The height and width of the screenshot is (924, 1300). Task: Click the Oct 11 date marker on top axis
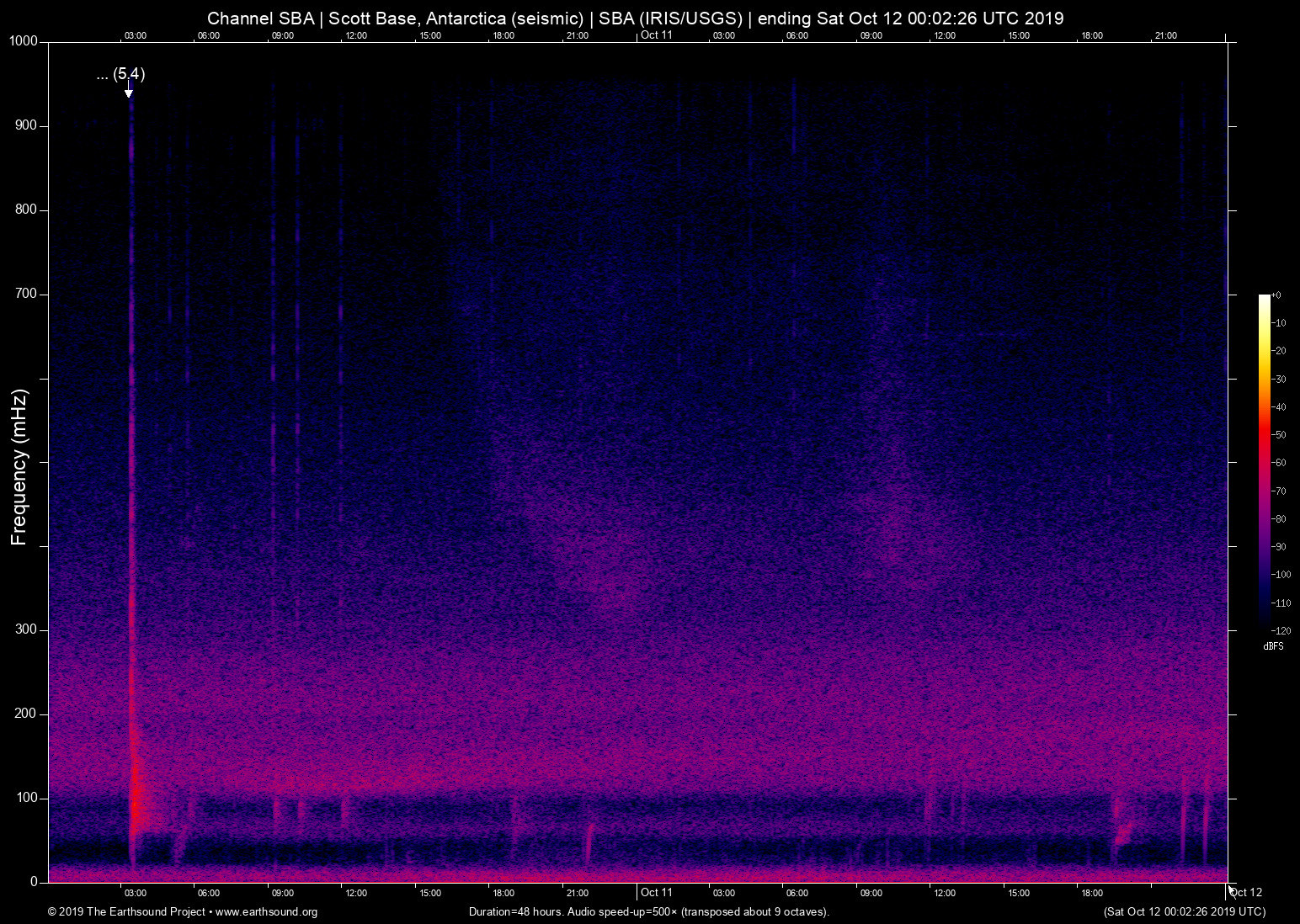pos(656,35)
